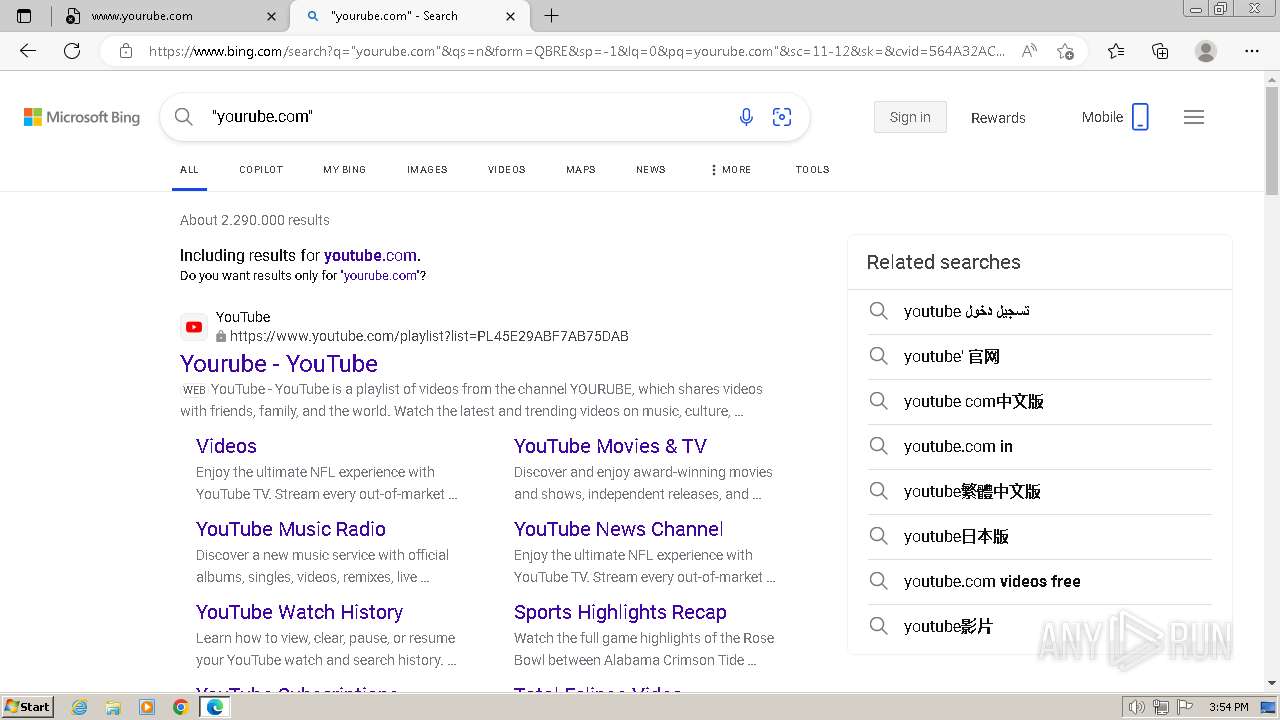
Task: Reload the page with refresh icon
Action: coord(72,51)
